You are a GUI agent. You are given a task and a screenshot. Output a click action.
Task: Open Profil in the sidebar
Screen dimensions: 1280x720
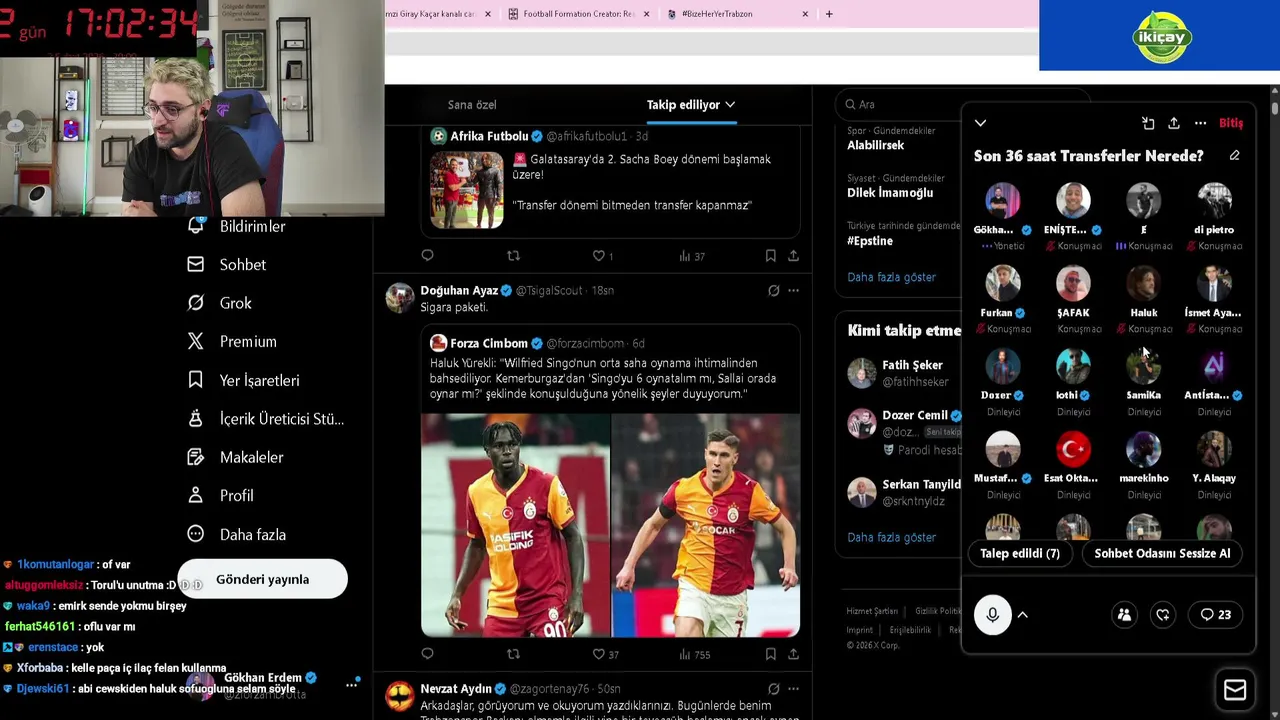(221, 495)
